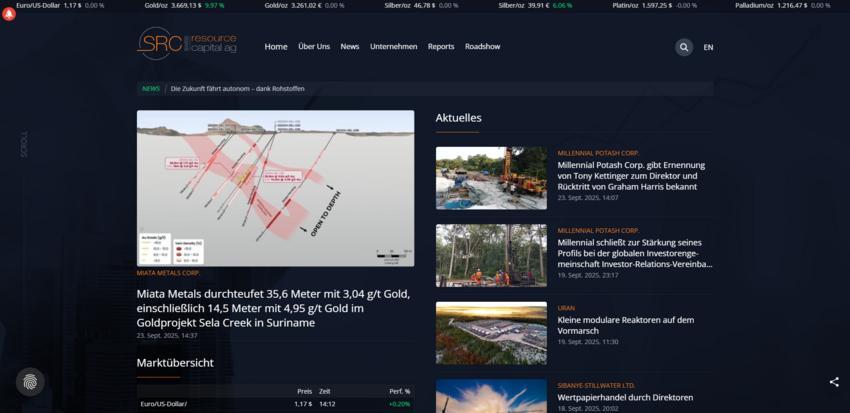Click the Palladium/oz ticker entry

click(x=783, y=5)
